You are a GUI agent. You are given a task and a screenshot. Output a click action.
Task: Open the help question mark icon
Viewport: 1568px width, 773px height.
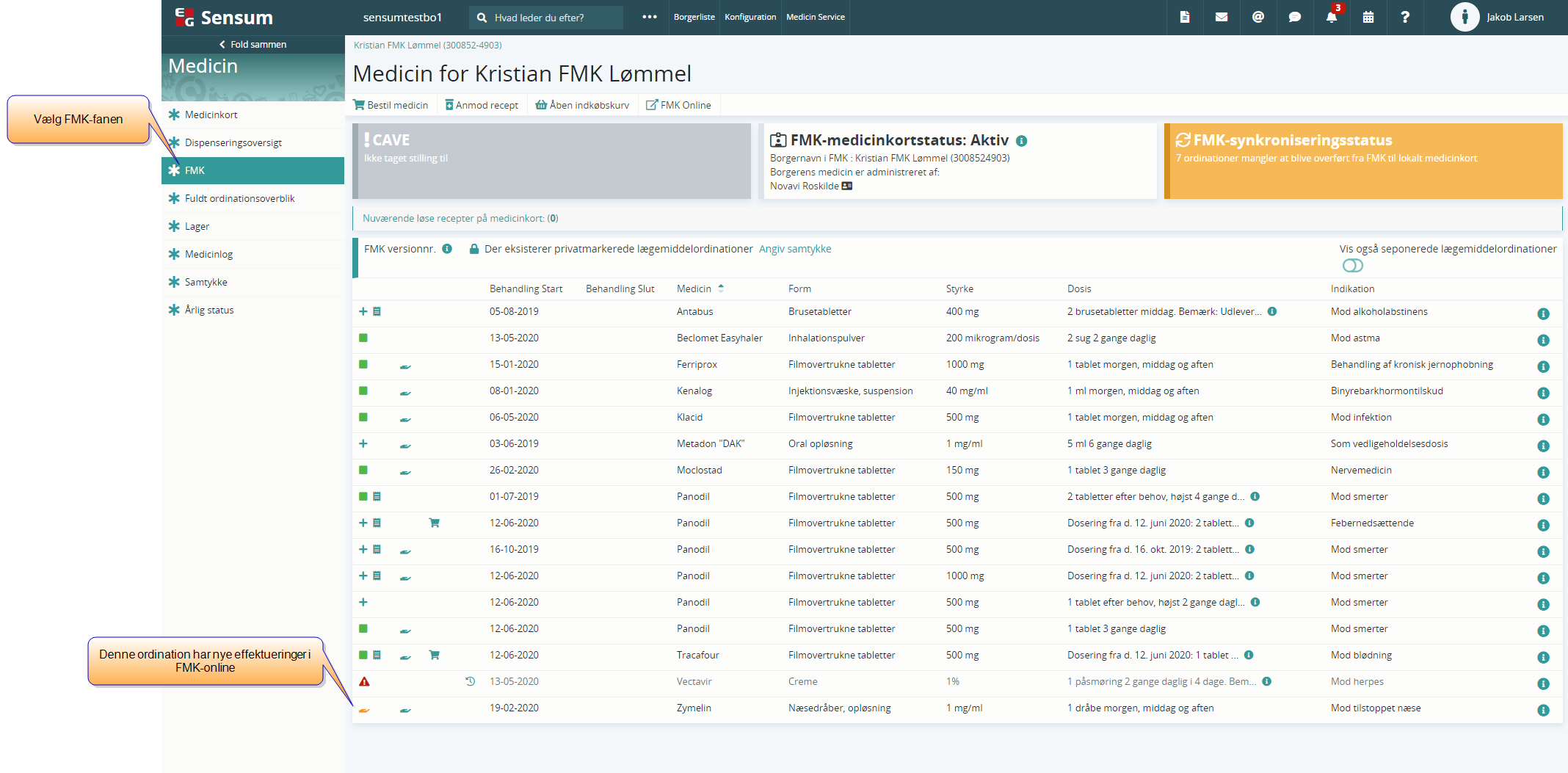pos(1405,17)
